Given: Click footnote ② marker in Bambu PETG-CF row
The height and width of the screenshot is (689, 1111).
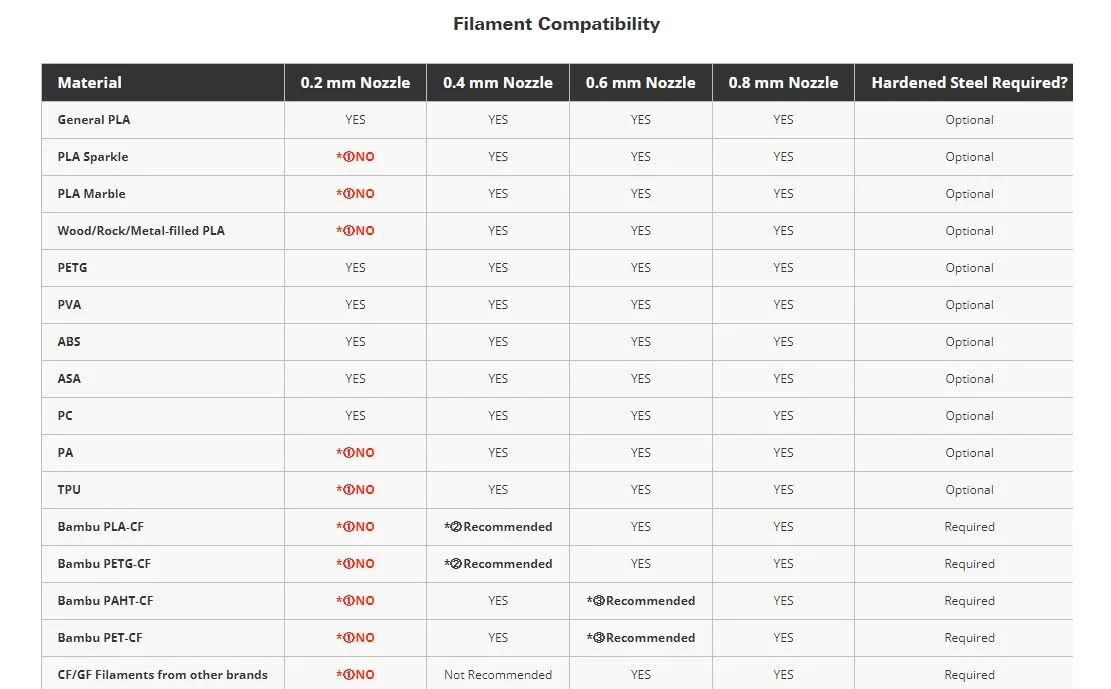Looking at the screenshot, I should (x=456, y=564).
